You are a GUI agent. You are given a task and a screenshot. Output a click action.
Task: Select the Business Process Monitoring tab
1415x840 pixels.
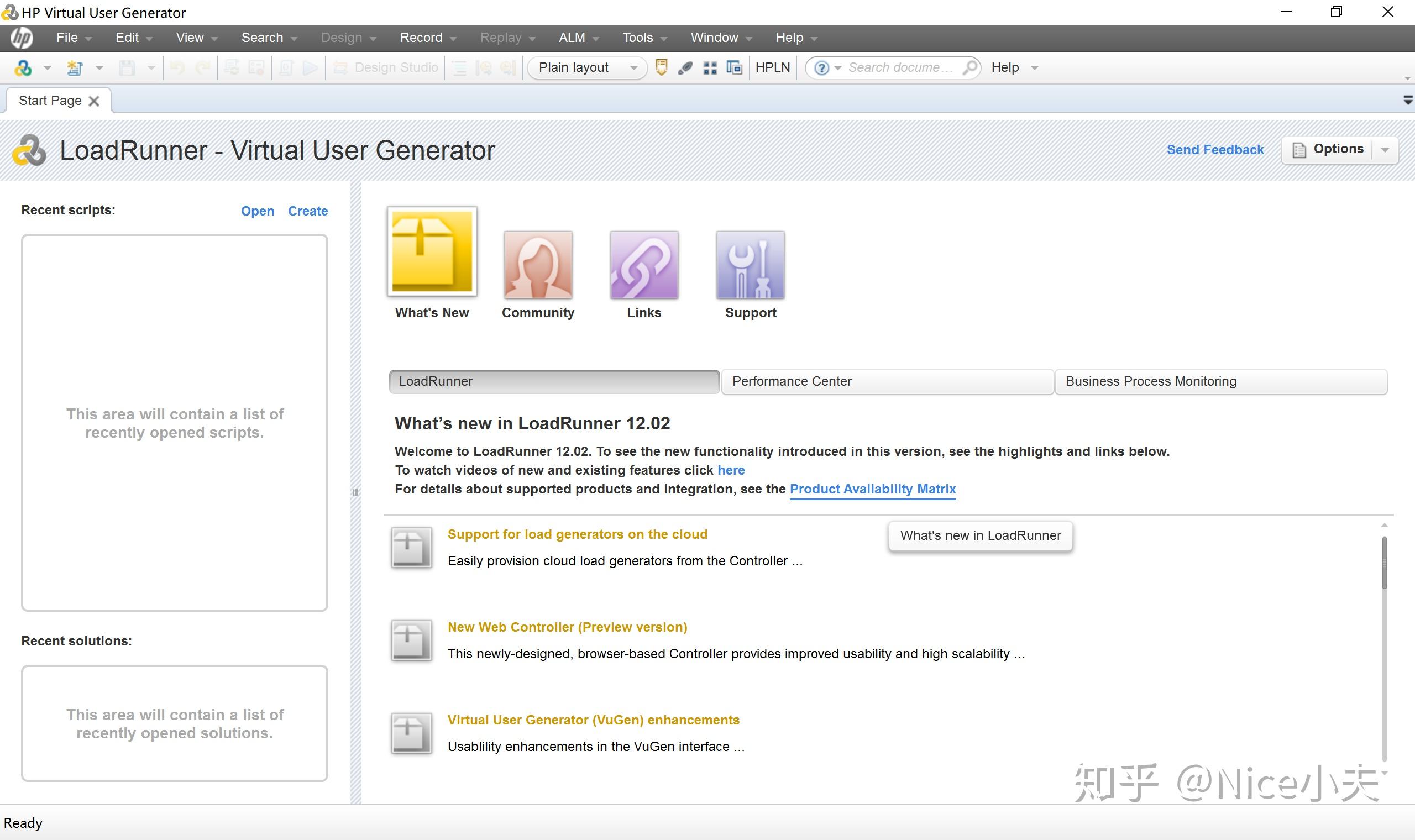1220,381
